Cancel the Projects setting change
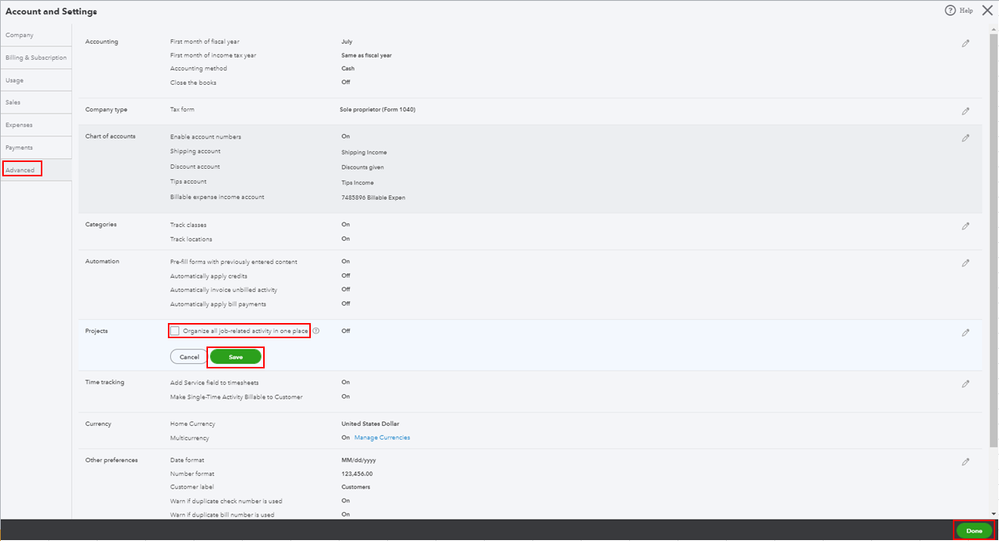The image size is (999, 541). 186,357
